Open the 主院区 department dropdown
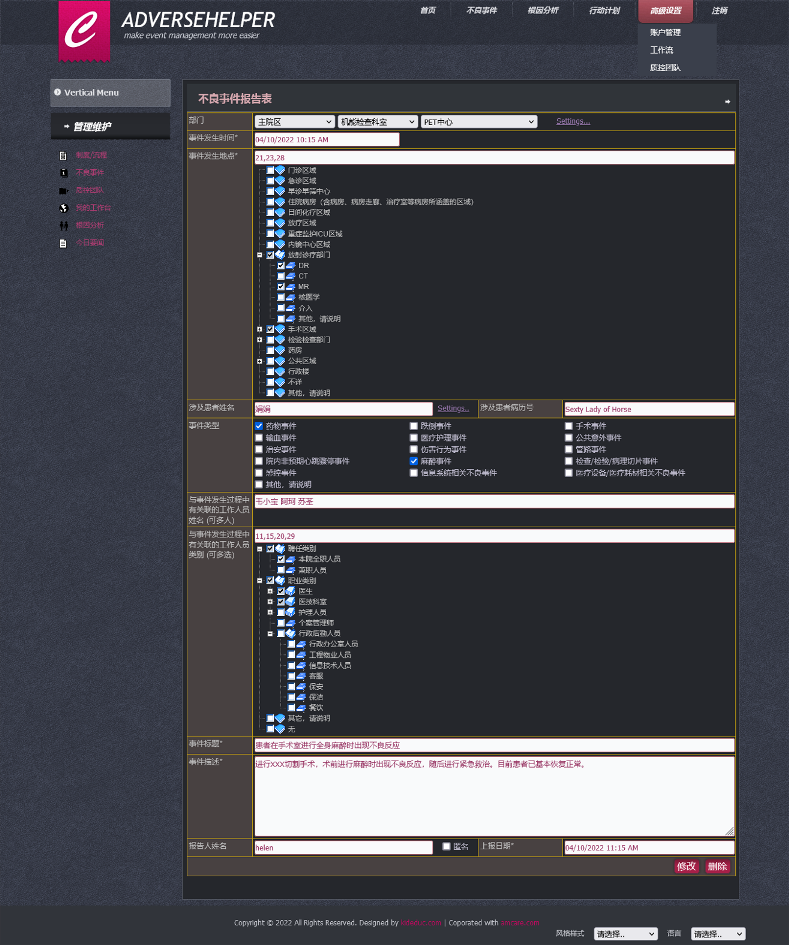This screenshot has height=945, width=789. pos(293,122)
